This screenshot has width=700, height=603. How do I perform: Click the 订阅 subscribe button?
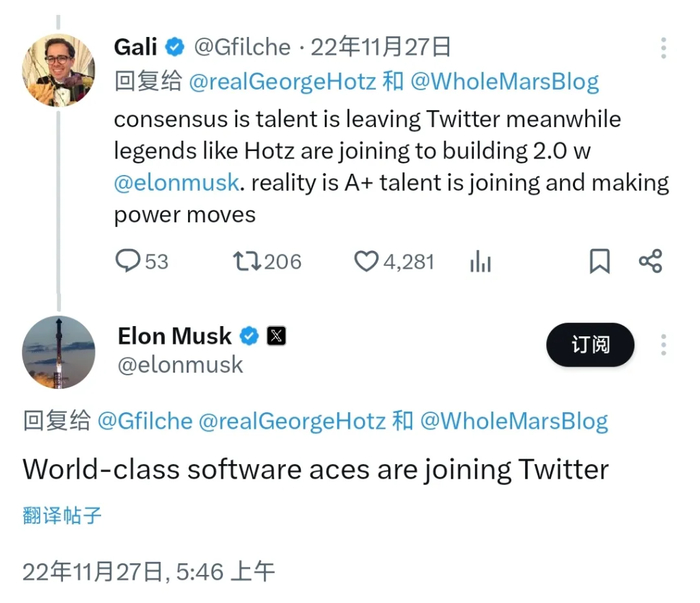pos(590,345)
